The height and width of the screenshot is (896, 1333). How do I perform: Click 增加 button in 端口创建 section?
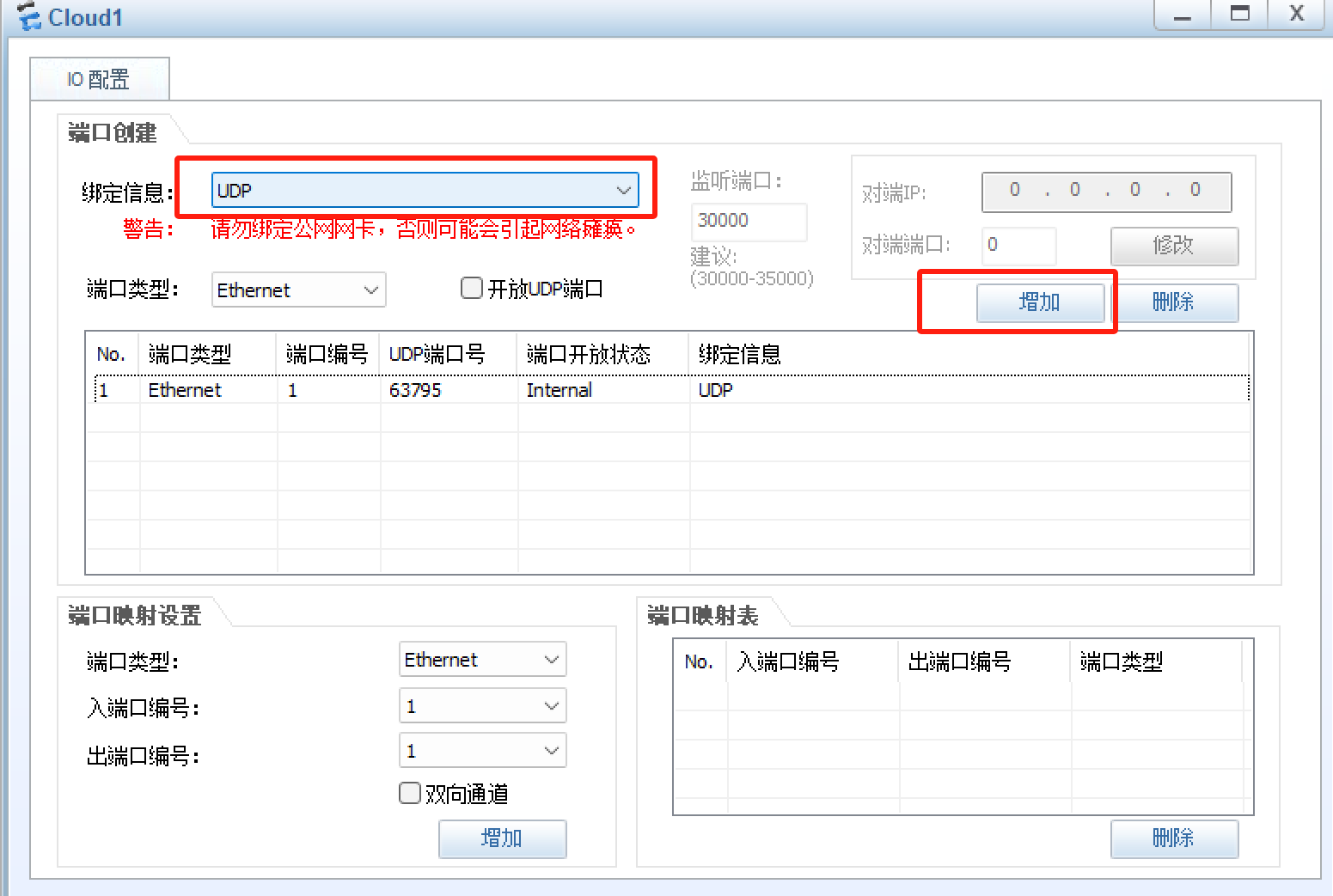point(1040,302)
